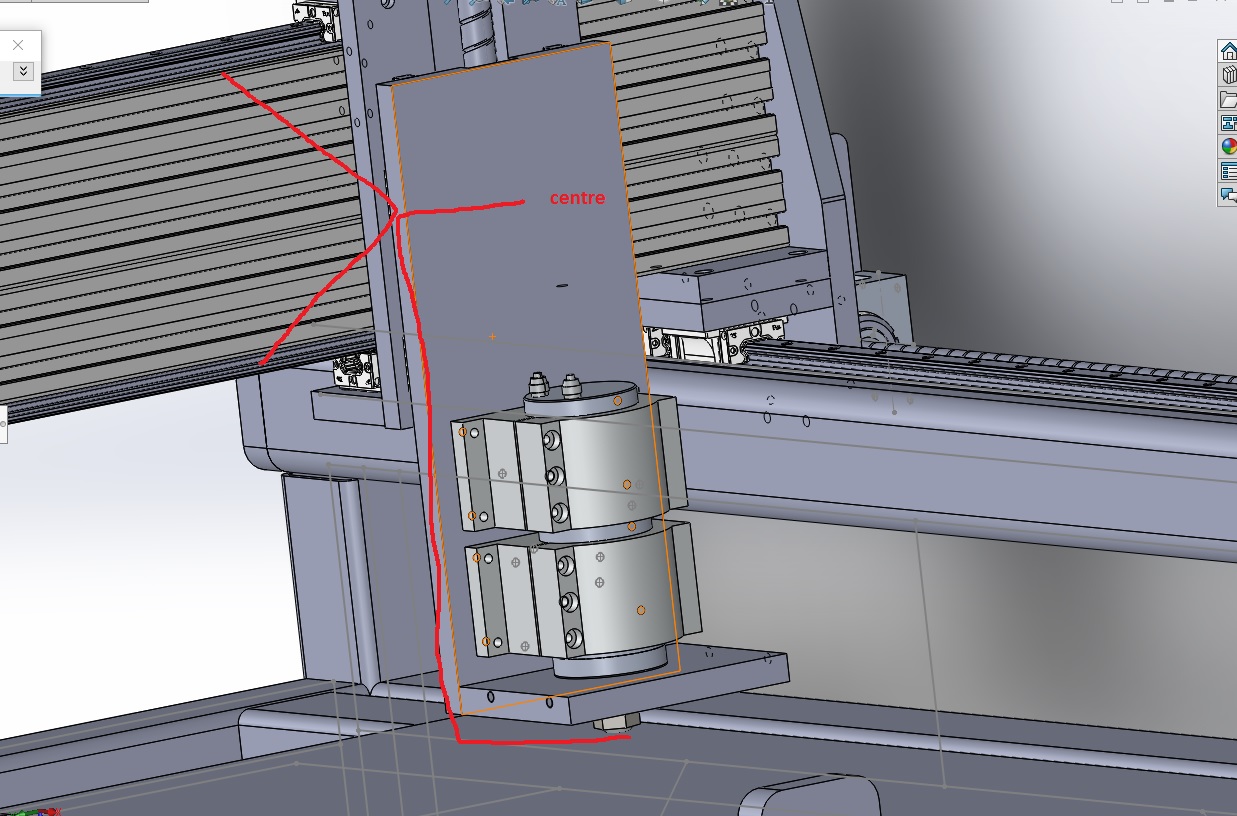Select the small slot hole in the plate
This screenshot has height=816, width=1237.
click(561, 286)
